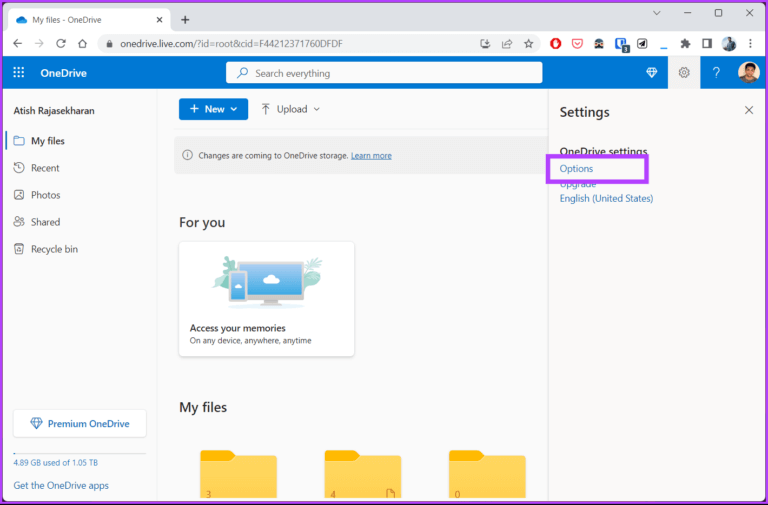Reload the page
This screenshot has width=768, height=505.
(61, 44)
